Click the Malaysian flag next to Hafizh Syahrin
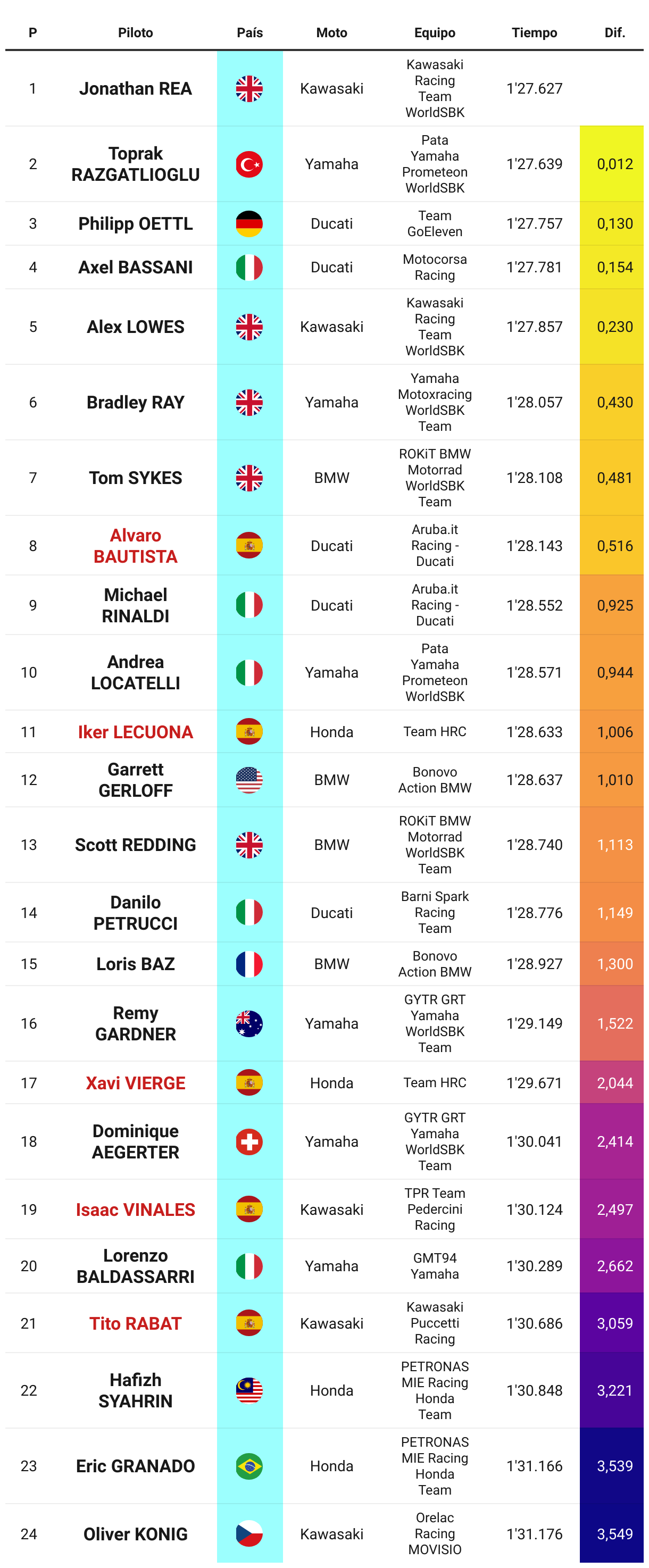 pyautogui.click(x=249, y=1390)
